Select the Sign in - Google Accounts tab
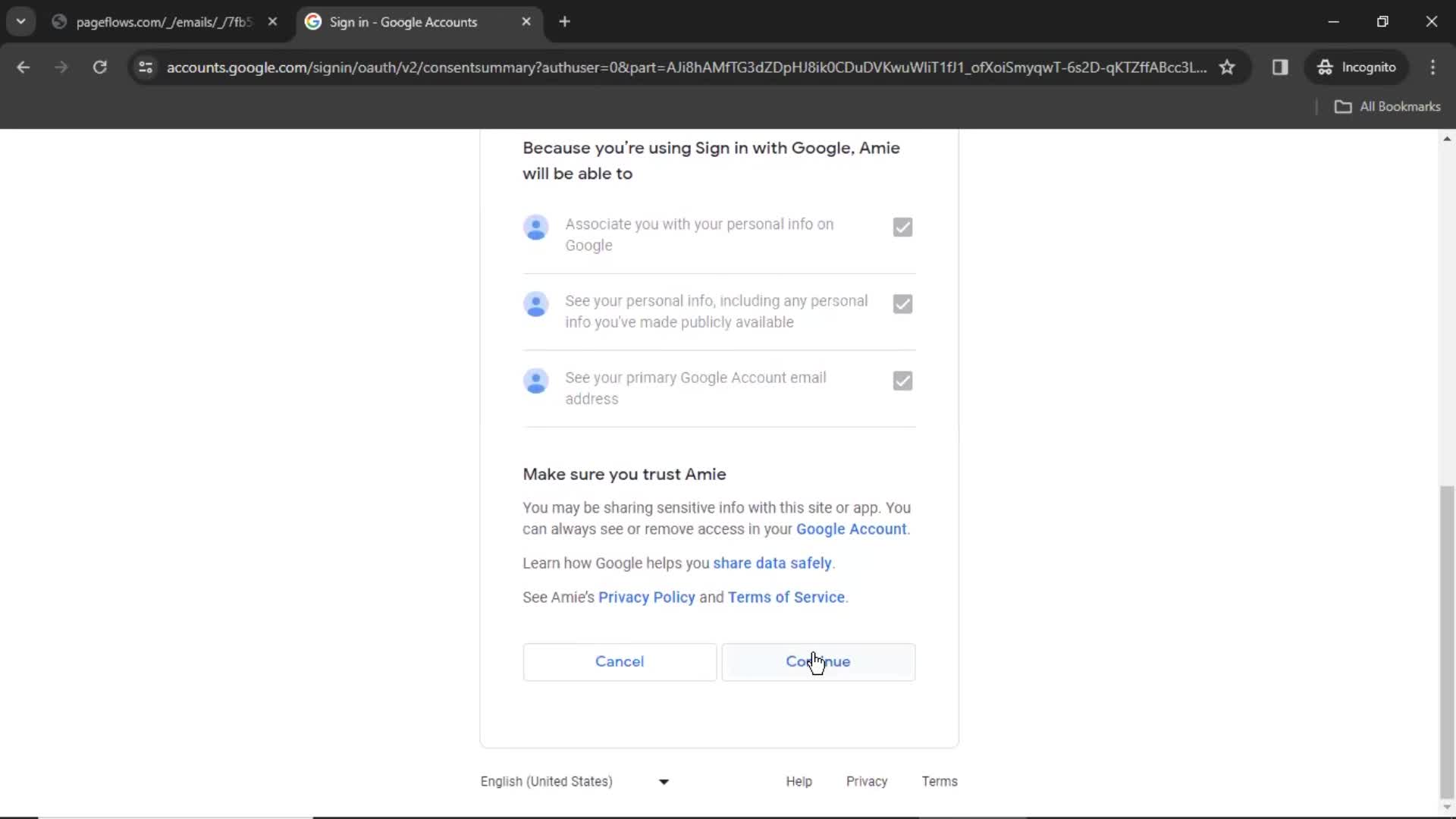 (418, 22)
